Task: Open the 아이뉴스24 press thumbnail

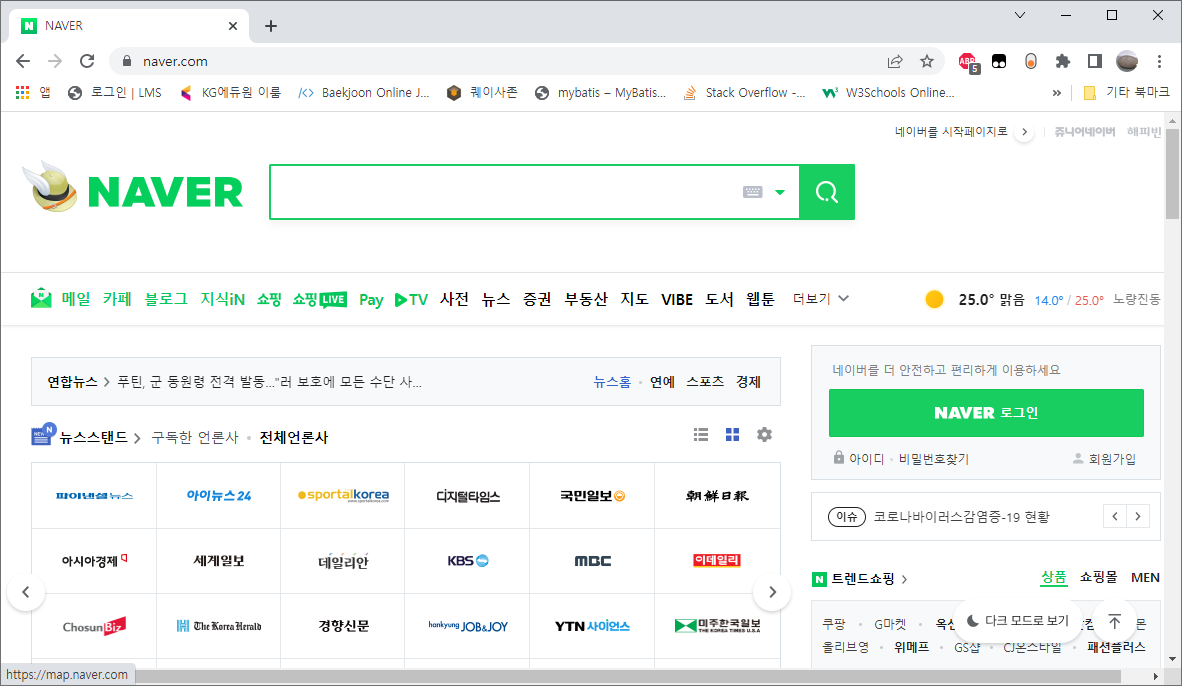Action: [x=219, y=496]
